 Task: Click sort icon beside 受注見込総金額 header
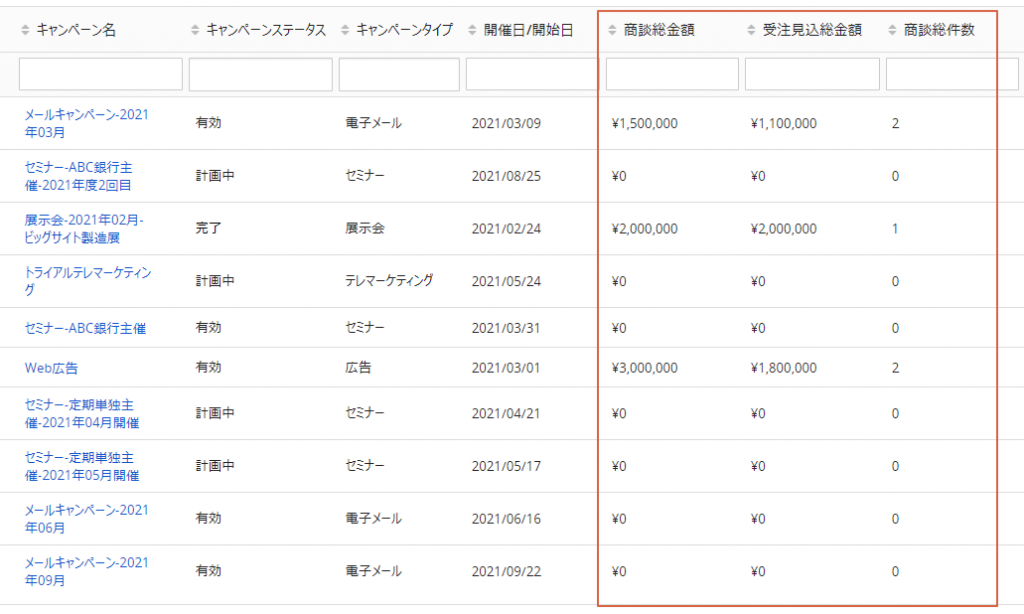point(751,31)
